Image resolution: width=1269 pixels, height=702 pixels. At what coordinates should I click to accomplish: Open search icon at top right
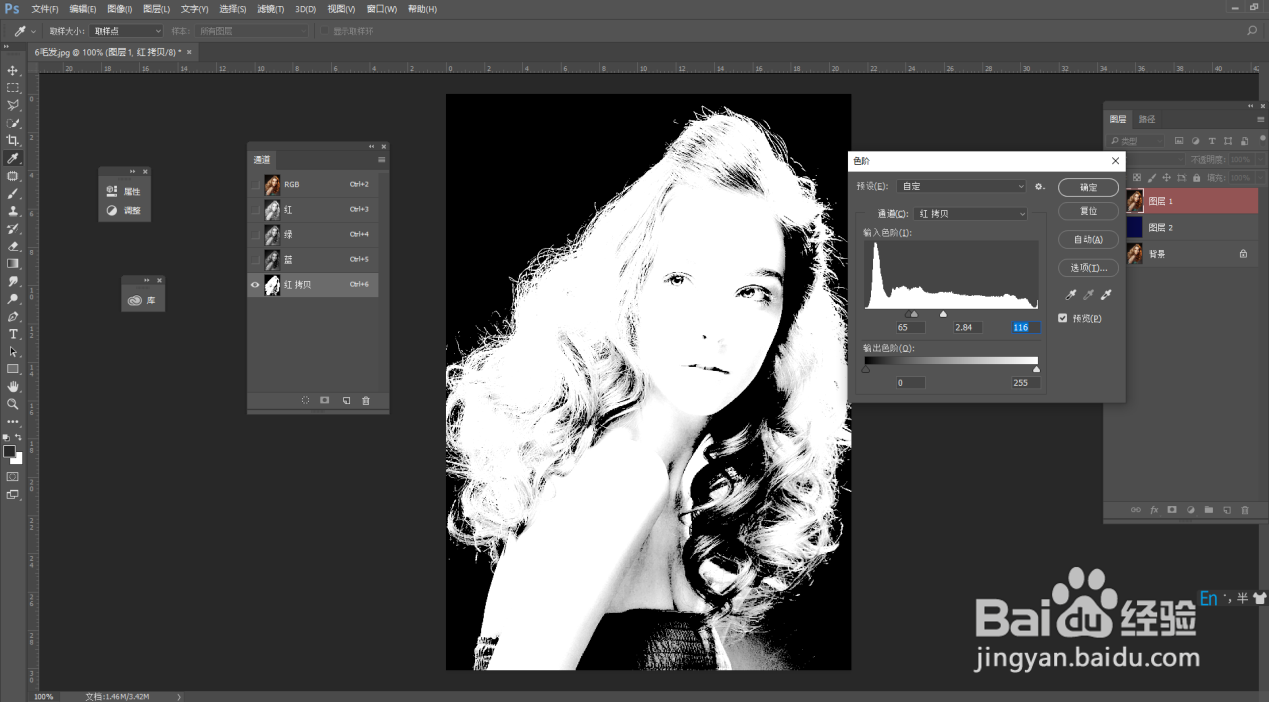coord(1252,31)
